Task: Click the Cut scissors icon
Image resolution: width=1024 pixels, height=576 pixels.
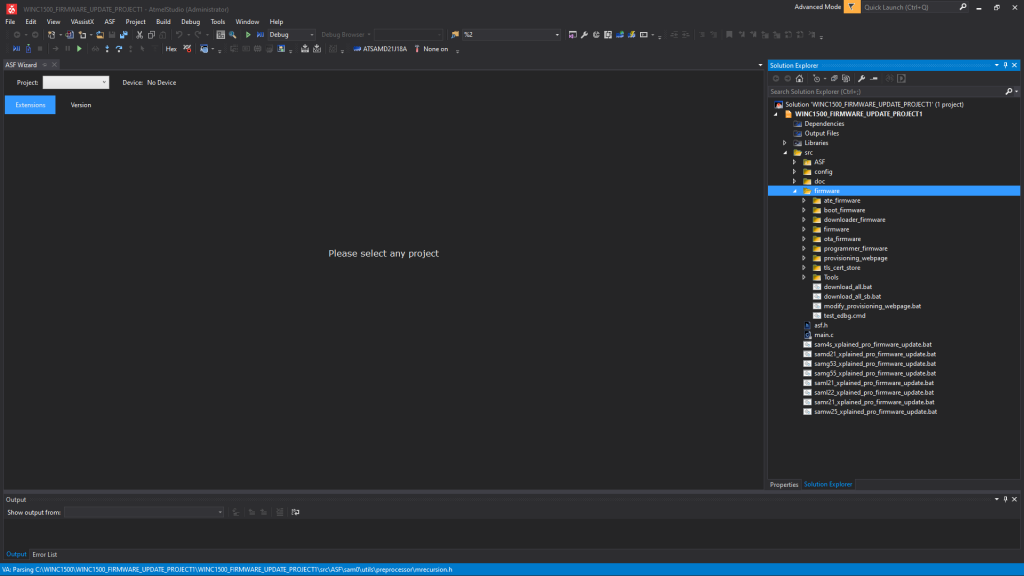Action: (139, 35)
